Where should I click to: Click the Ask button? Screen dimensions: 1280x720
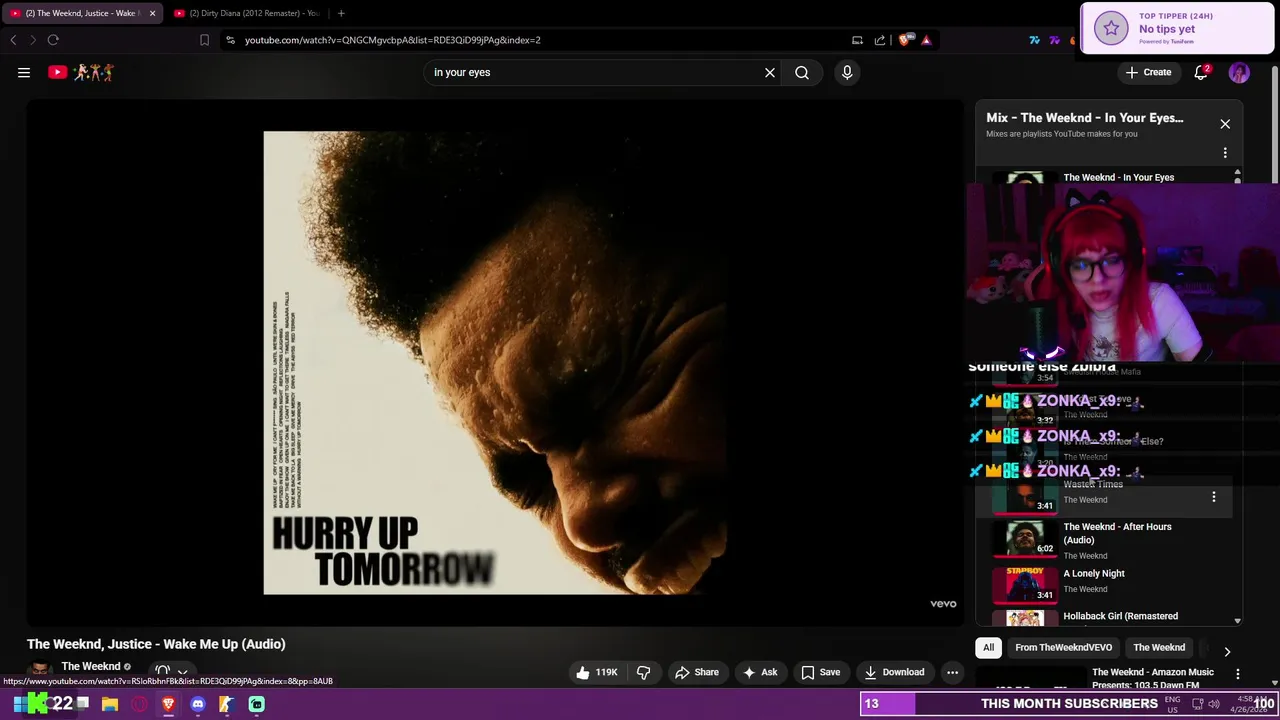[760, 672]
